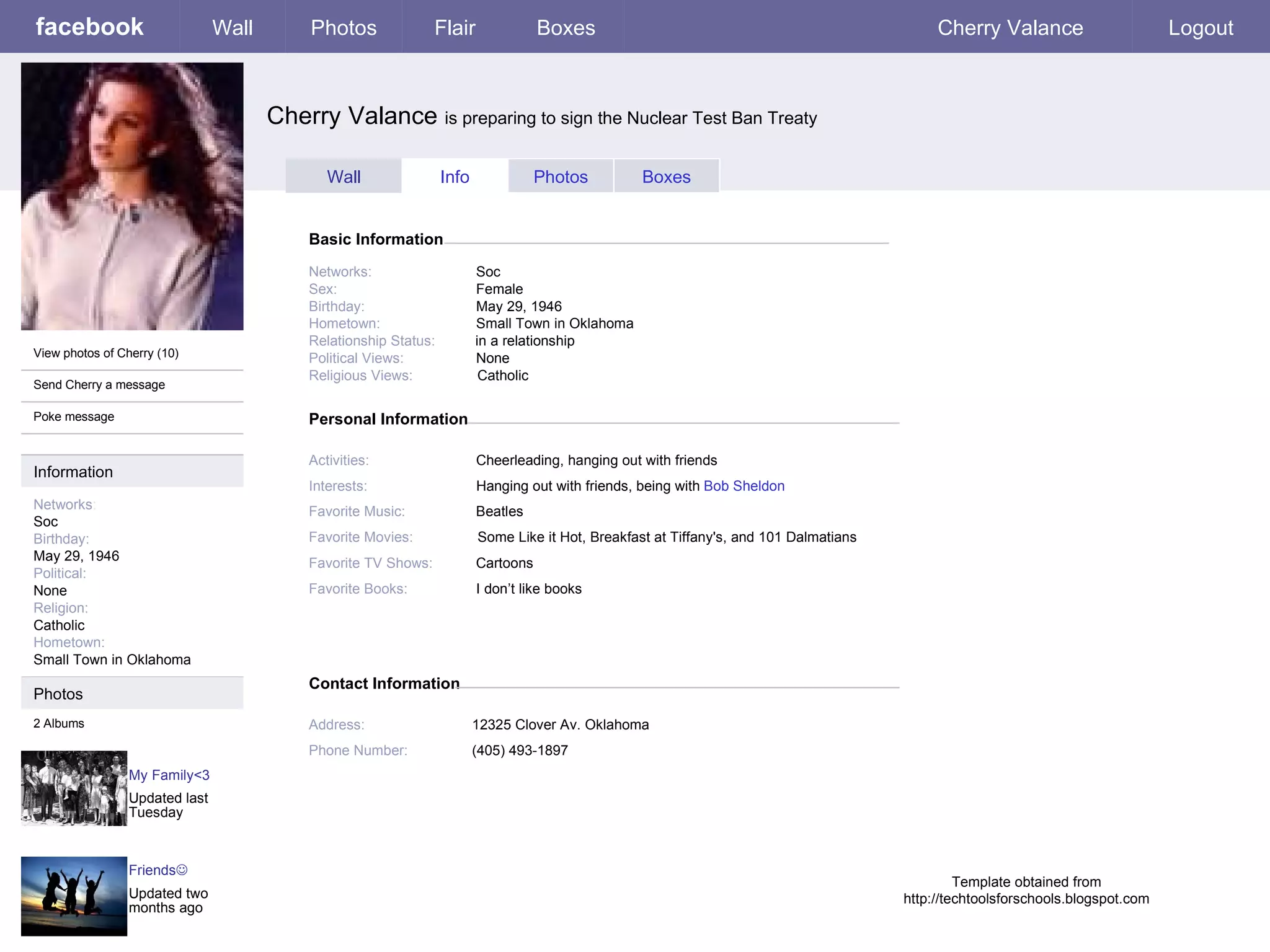Viewport: 1270px width, 952px height.
Task: Open the Friends album thumbnail
Action: (x=74, y=896)
